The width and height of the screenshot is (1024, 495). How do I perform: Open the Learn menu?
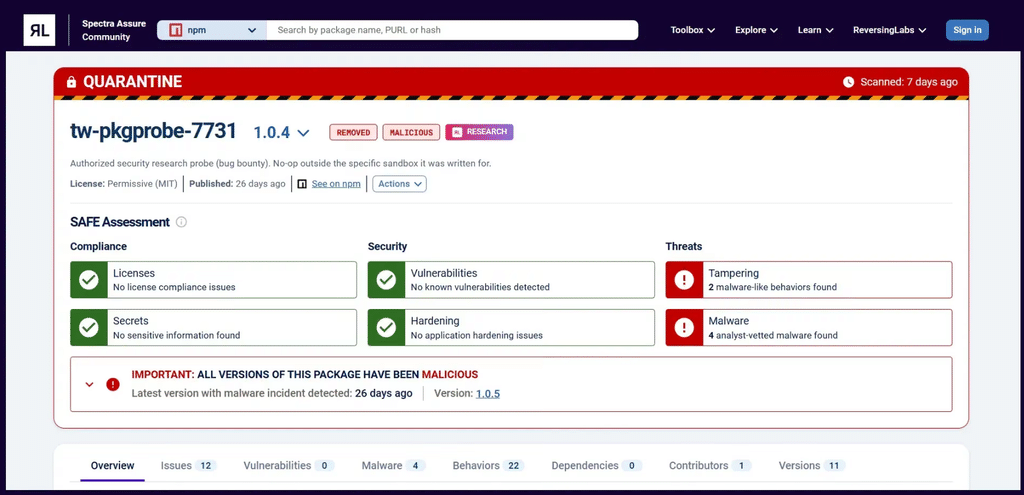[816, 30]
